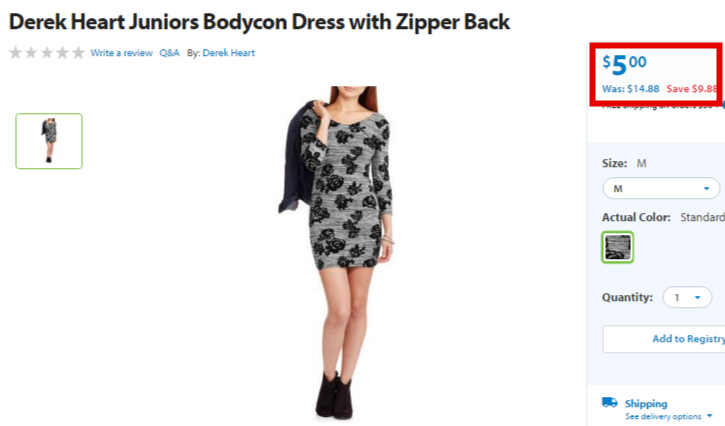725x426 pixels.
Task: Open the size M dropdown
Action: pyautogui.click(x=661, y=189)
